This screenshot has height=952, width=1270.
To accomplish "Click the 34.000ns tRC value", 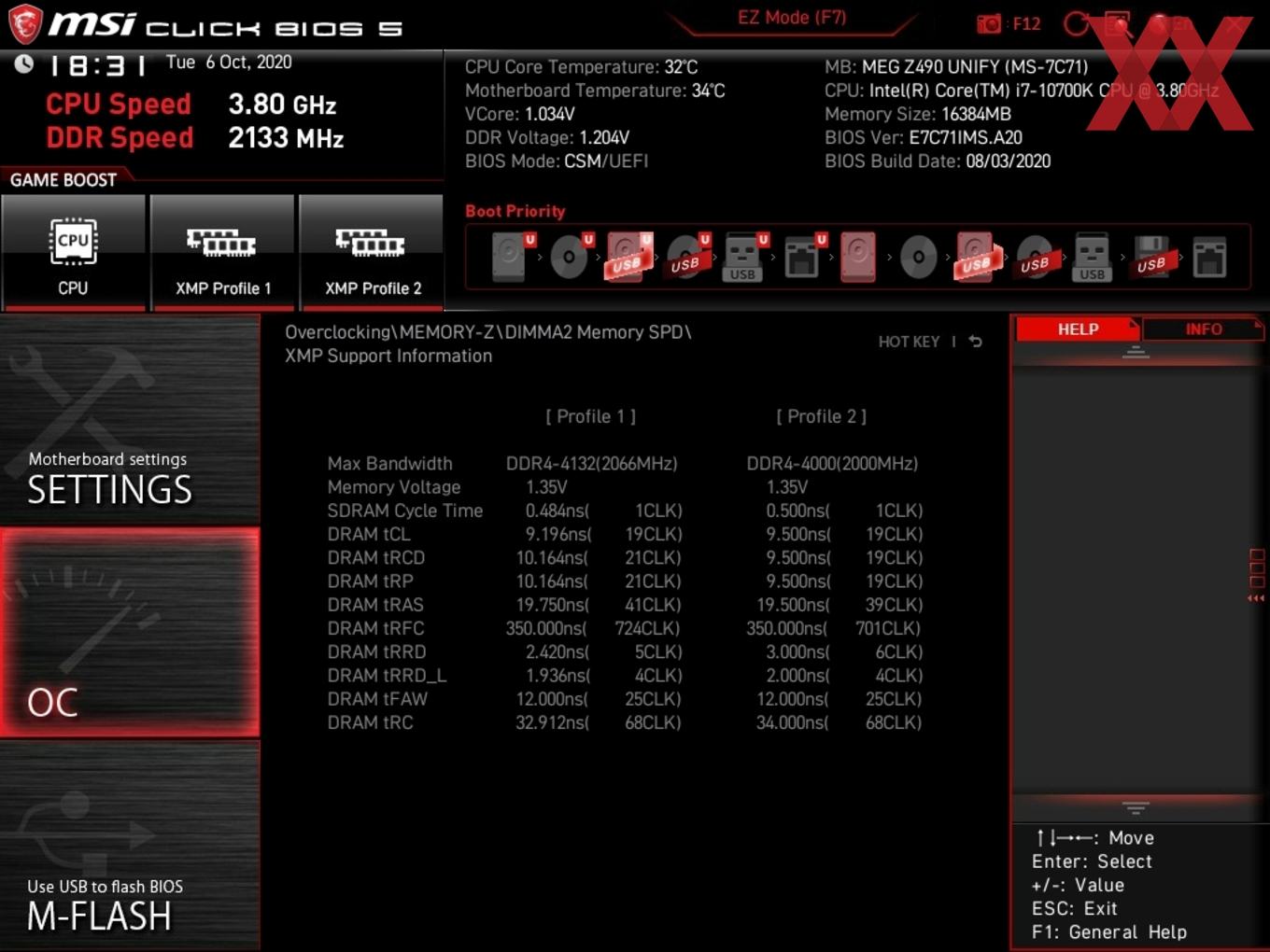I will click(x=793, y=722).
